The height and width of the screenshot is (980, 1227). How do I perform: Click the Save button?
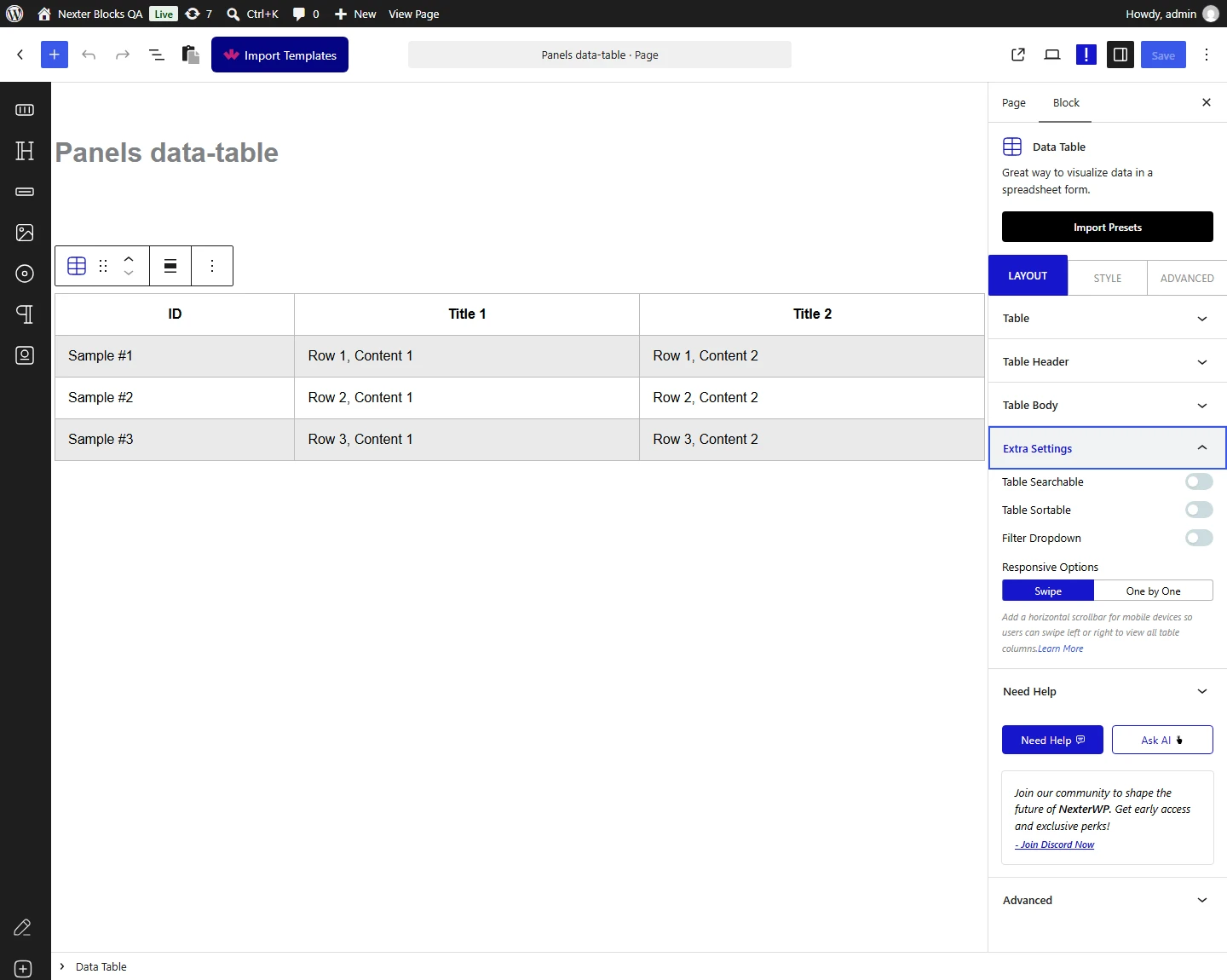coord(1163,55)
